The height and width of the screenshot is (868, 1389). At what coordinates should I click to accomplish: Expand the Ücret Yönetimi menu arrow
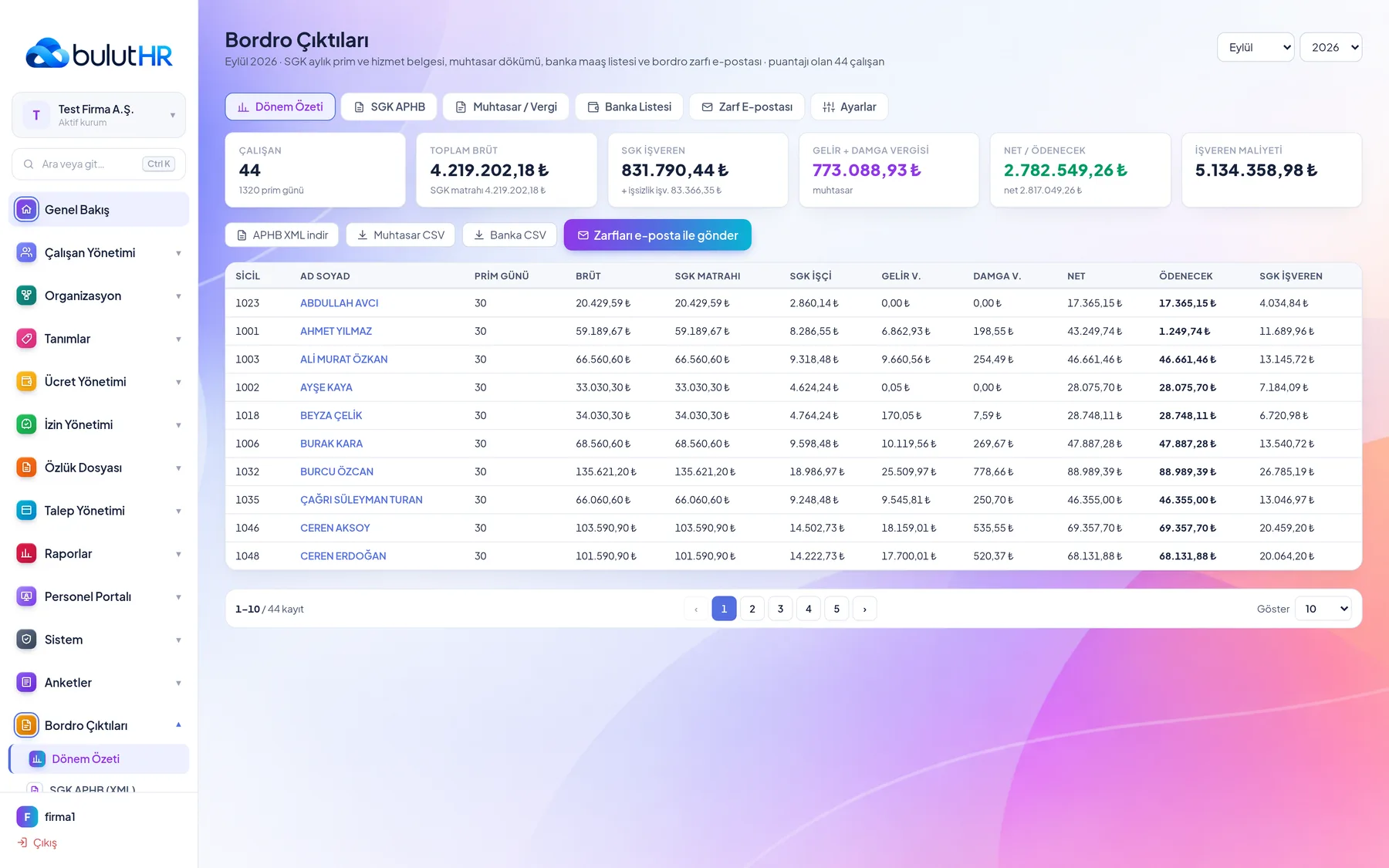[x=178, y=382]
